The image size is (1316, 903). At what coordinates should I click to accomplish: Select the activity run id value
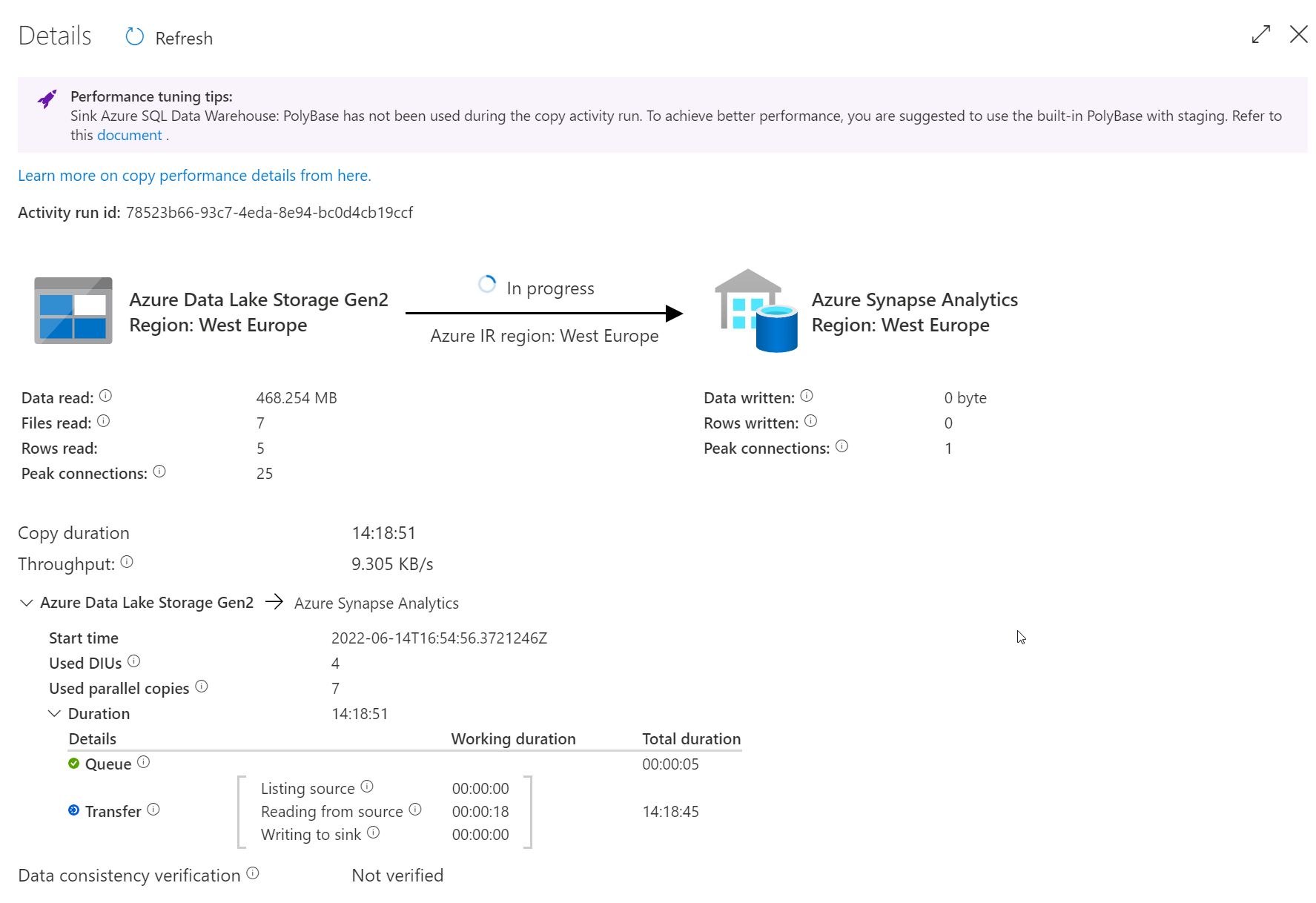coord(269,213)
